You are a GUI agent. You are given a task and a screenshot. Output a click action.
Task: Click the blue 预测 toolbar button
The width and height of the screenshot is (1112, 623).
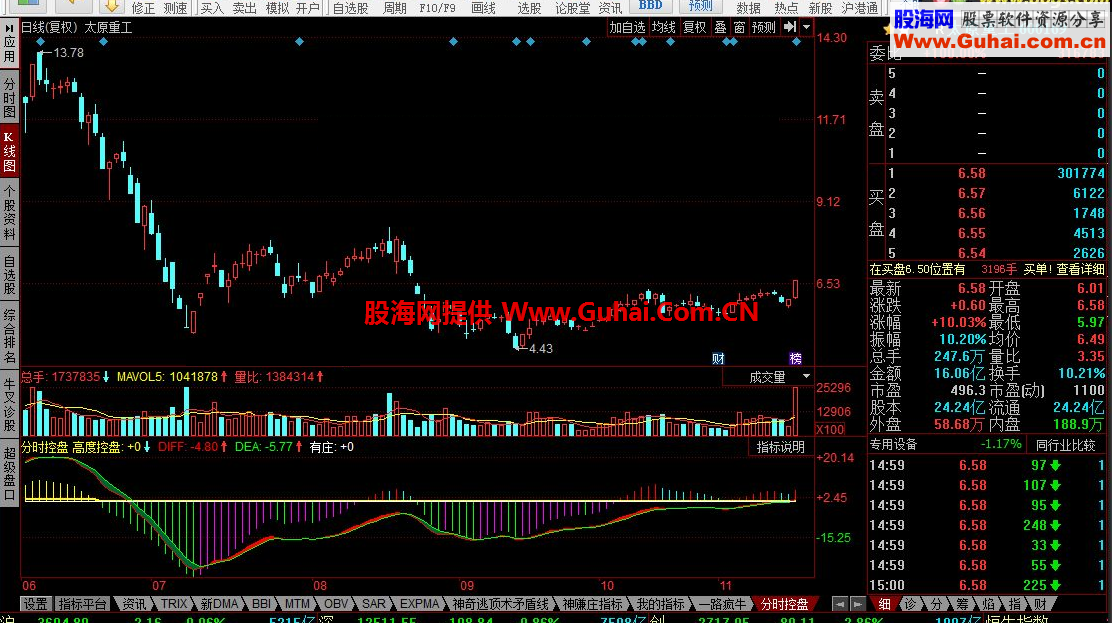[x=700, y=6]
